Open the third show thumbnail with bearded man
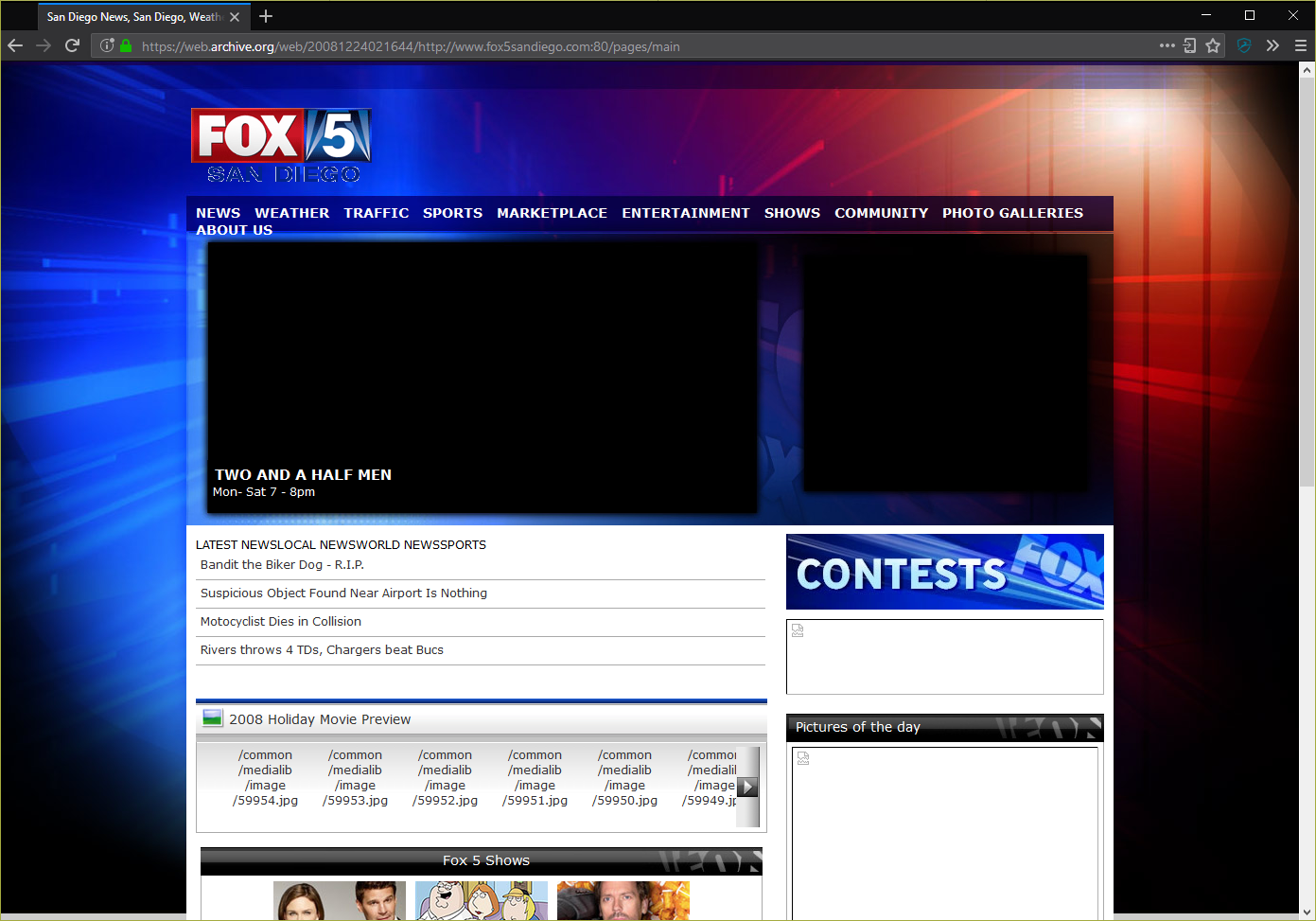 click(623, 900)
